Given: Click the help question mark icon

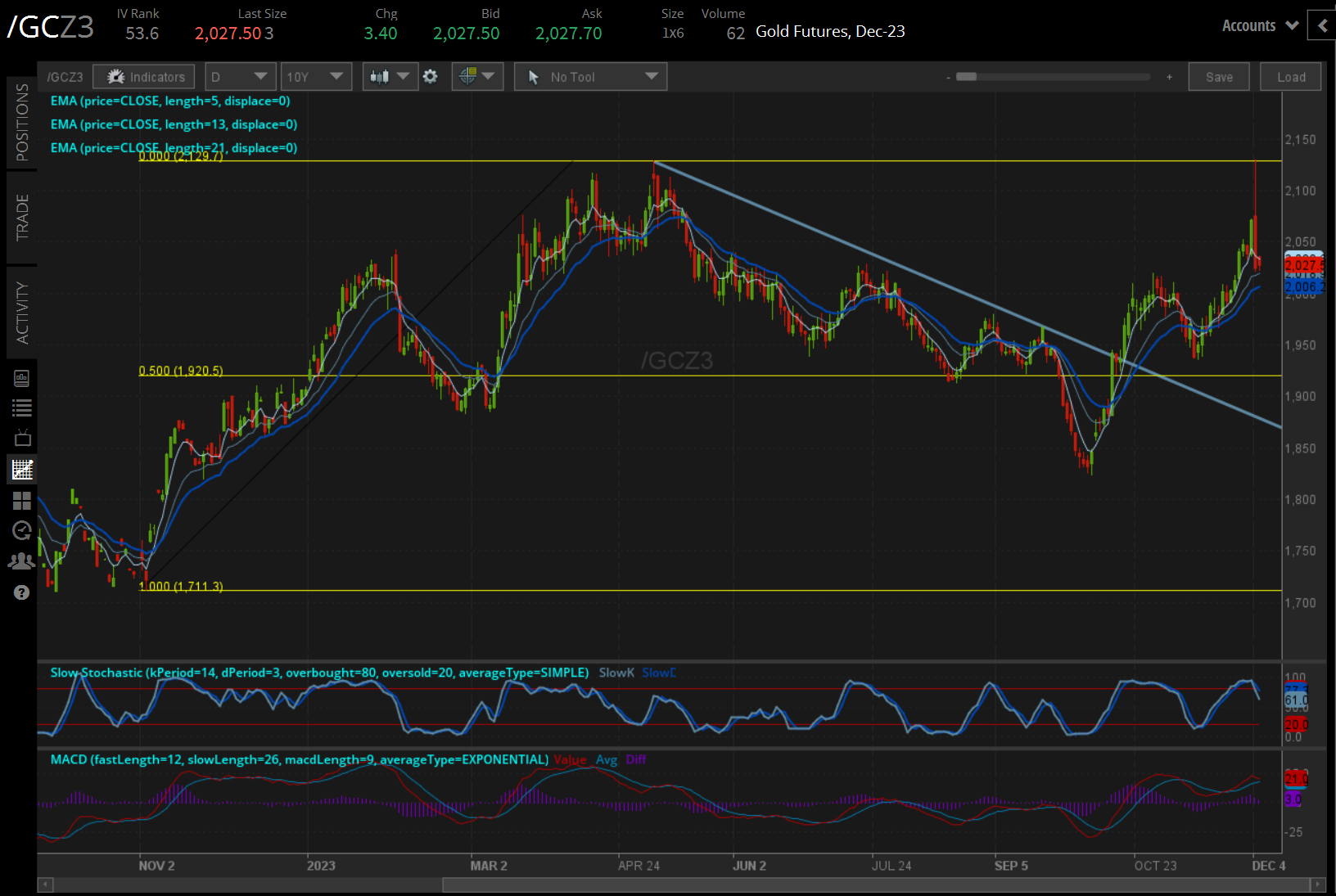Looking at the screenshot, I should (22, 592).
